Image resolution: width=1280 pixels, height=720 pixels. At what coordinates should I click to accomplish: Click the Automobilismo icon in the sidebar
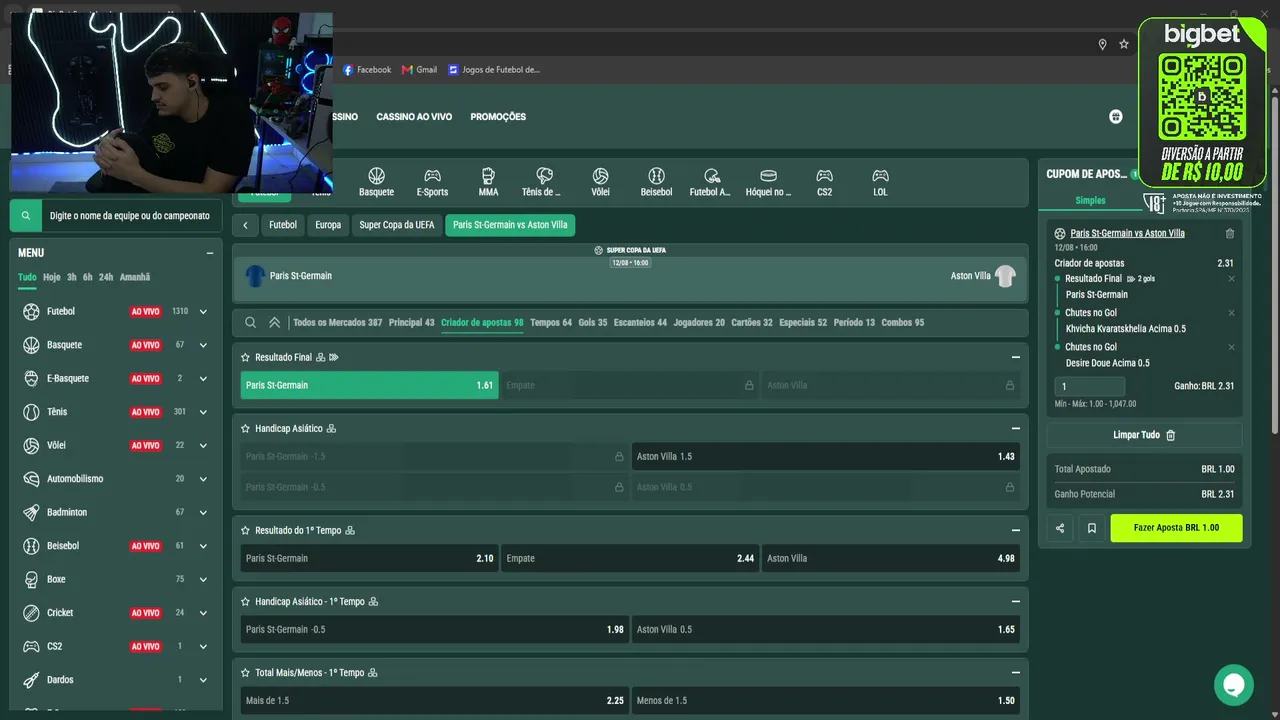(31, 479)
